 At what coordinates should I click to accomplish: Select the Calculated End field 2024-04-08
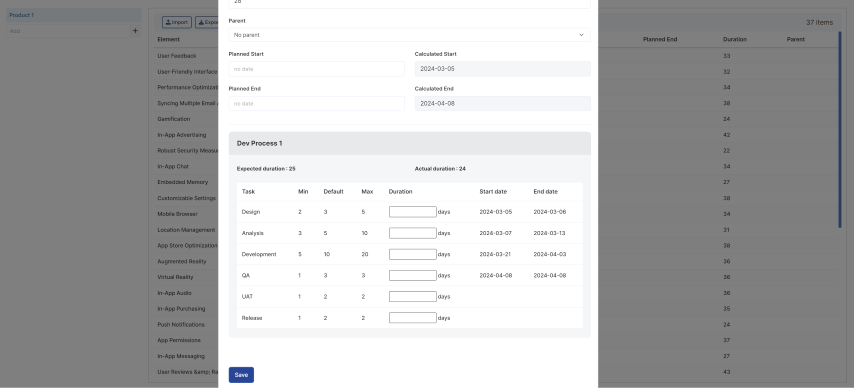(503, 104)
